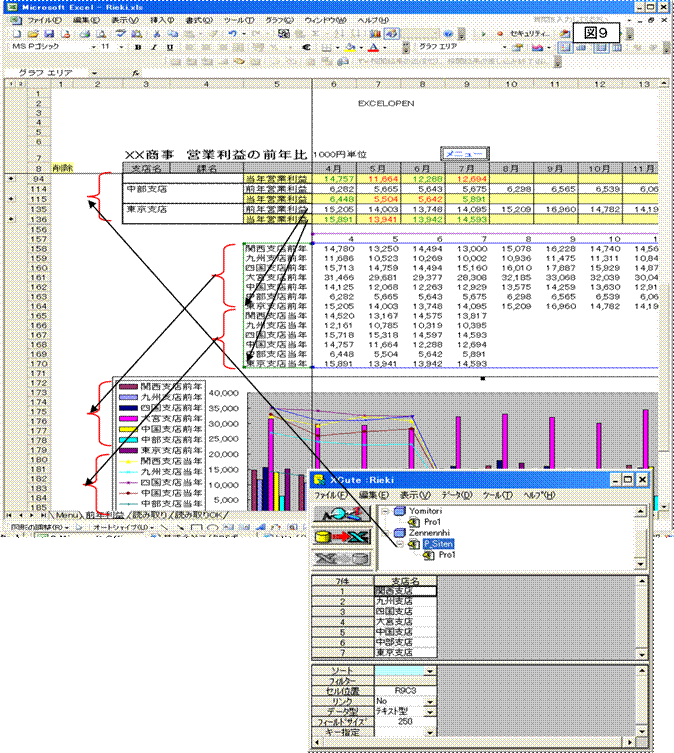Open the データ(D) menu in XCute window
This screenshot has height=753, width=674.
coord(457,495)
